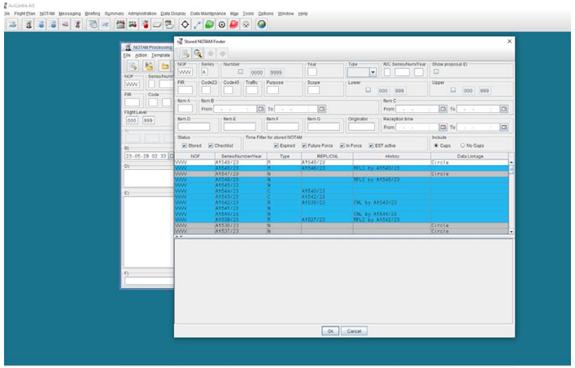Enable the Show proposal checkbox
This screenshot has width=575, height=368.
pyautogui.click(x=436, y=71)
